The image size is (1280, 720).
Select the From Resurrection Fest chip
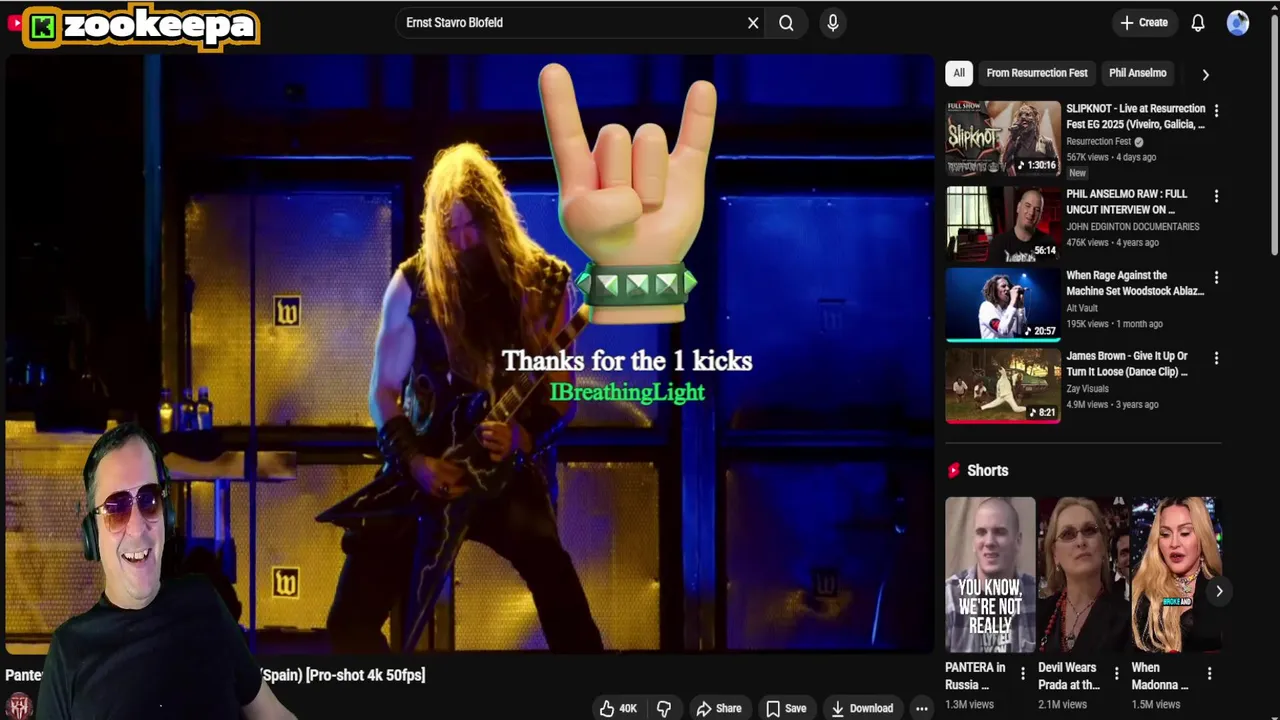pyautogui.click(x=1037, y=73)
